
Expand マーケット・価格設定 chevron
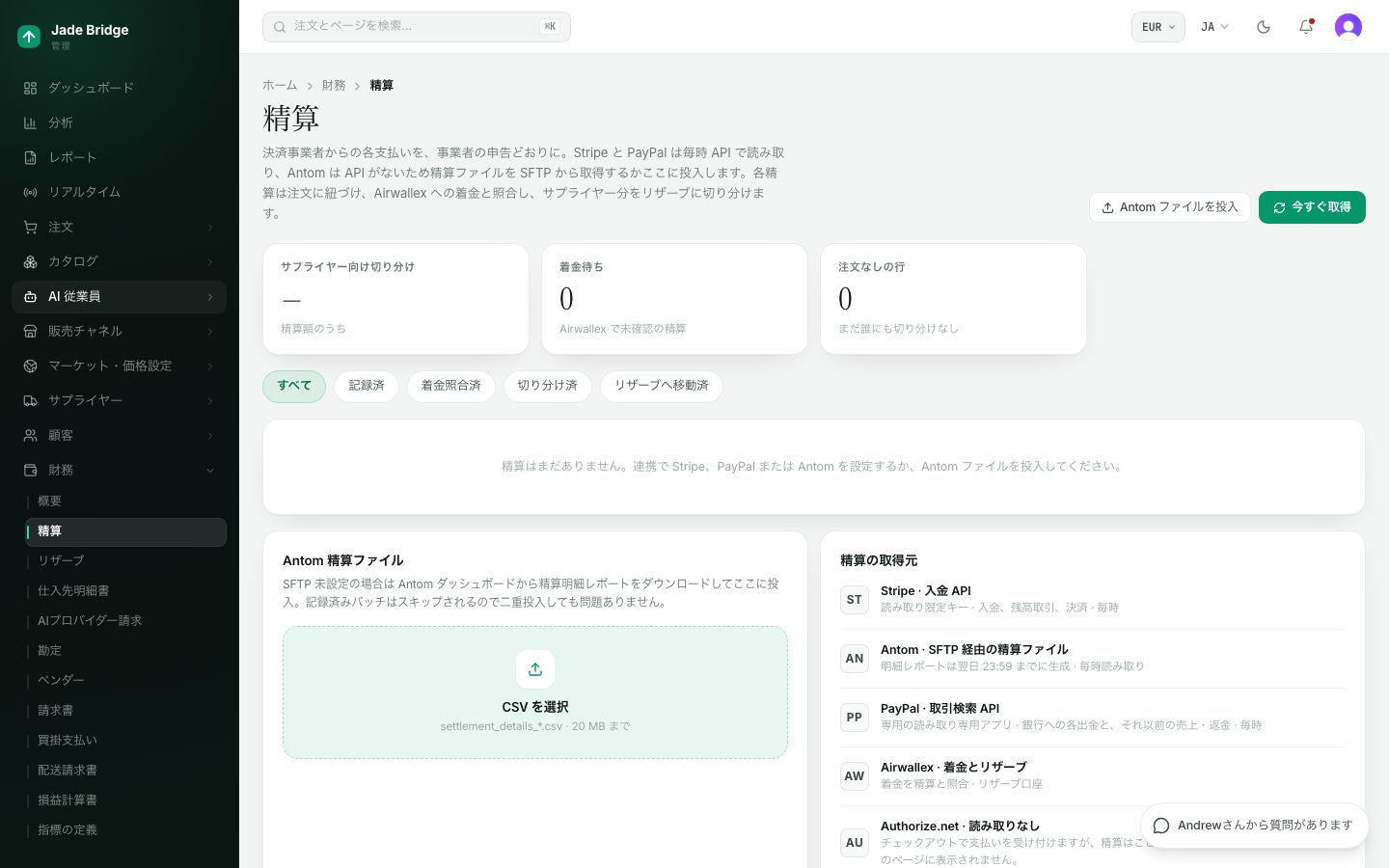click(210, 366)
